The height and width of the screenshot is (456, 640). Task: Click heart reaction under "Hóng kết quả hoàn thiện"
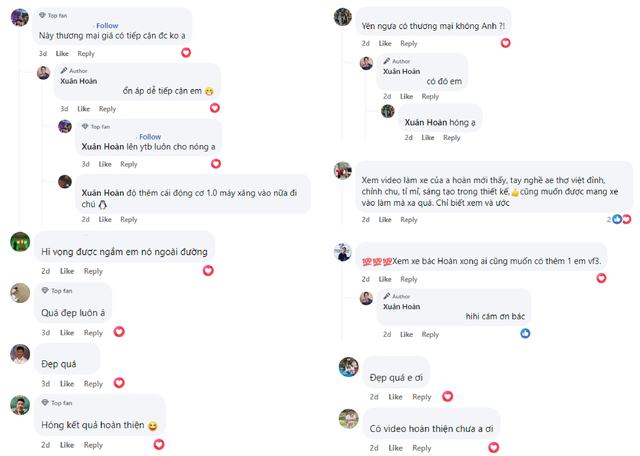coord(158,444)
